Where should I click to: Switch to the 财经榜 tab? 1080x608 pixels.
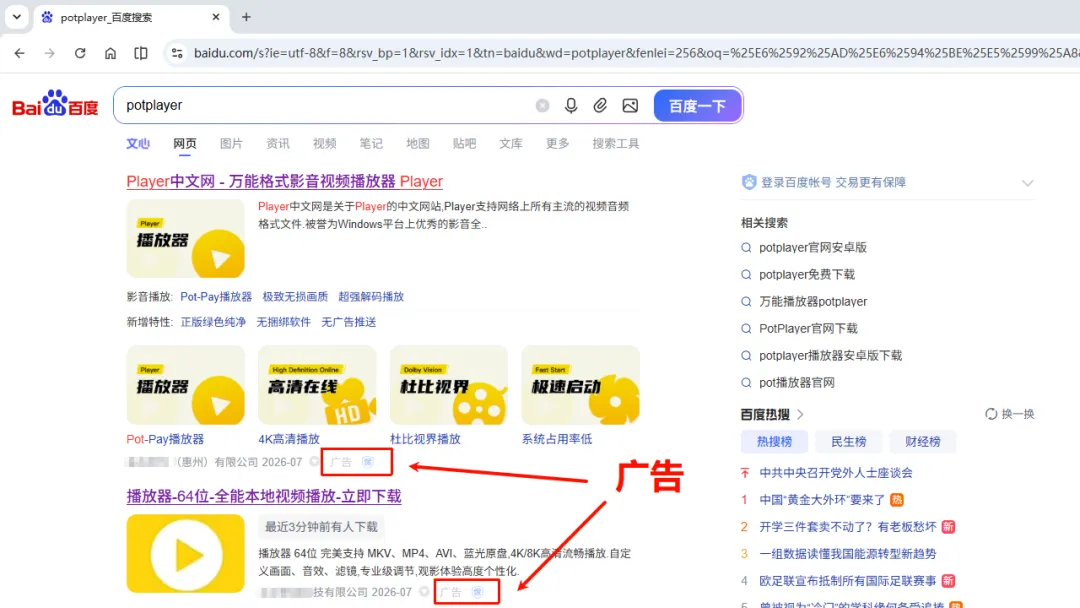click(x=923, y=441)
